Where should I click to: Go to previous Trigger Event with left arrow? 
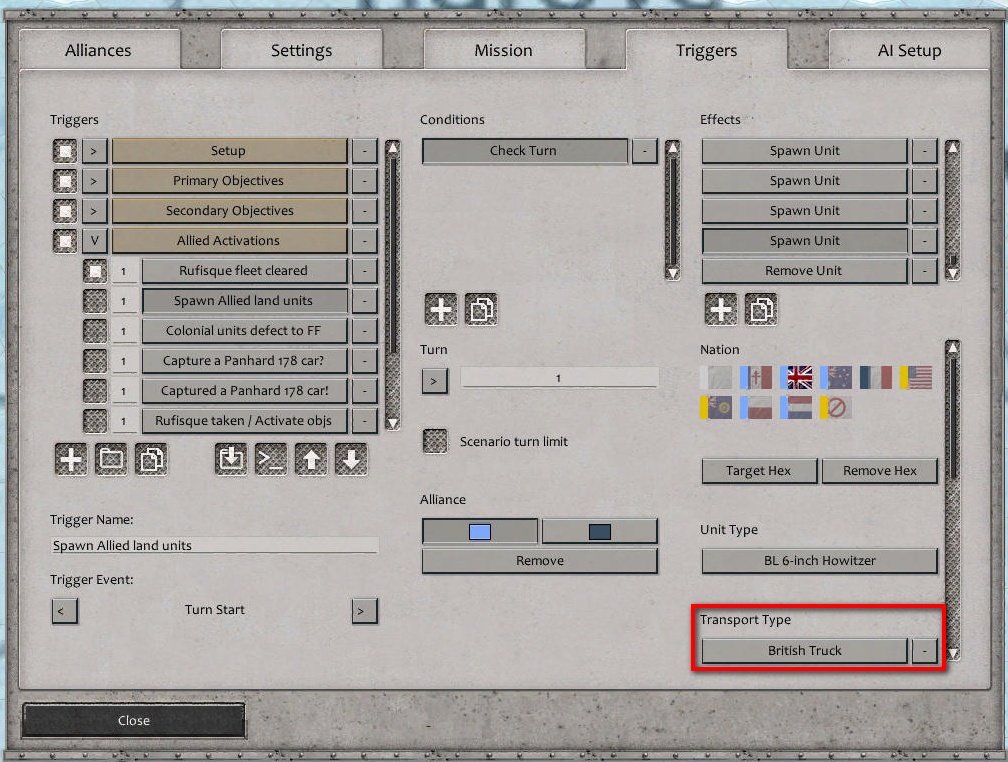point(64,611)
